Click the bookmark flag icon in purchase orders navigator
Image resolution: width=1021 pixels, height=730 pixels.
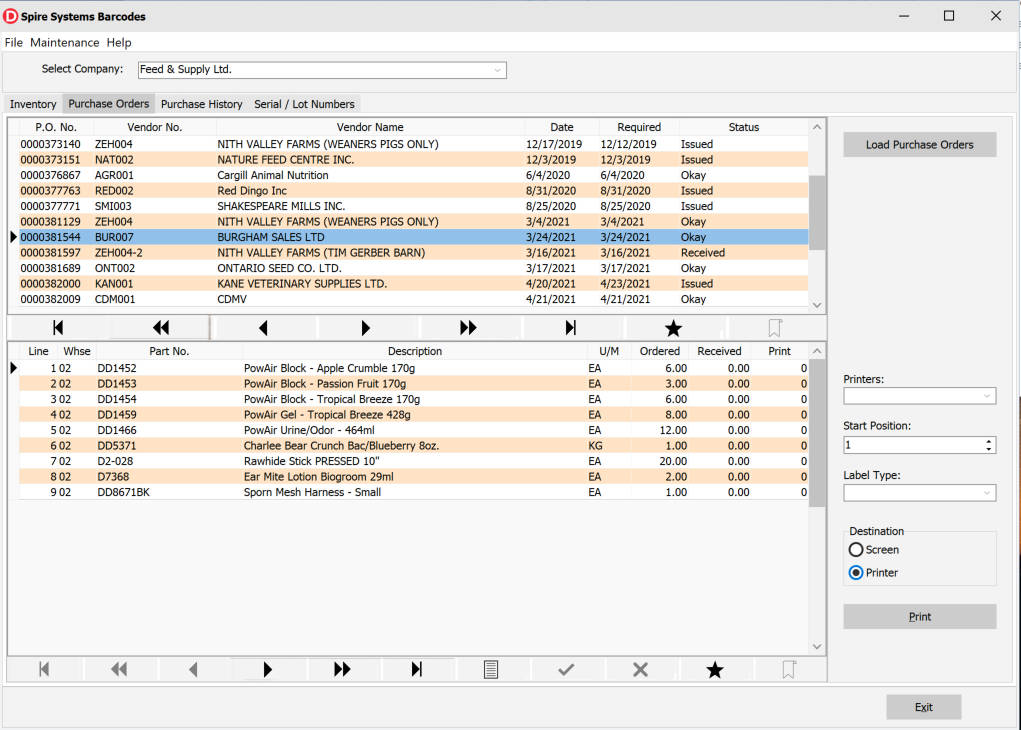click(775, 328)
